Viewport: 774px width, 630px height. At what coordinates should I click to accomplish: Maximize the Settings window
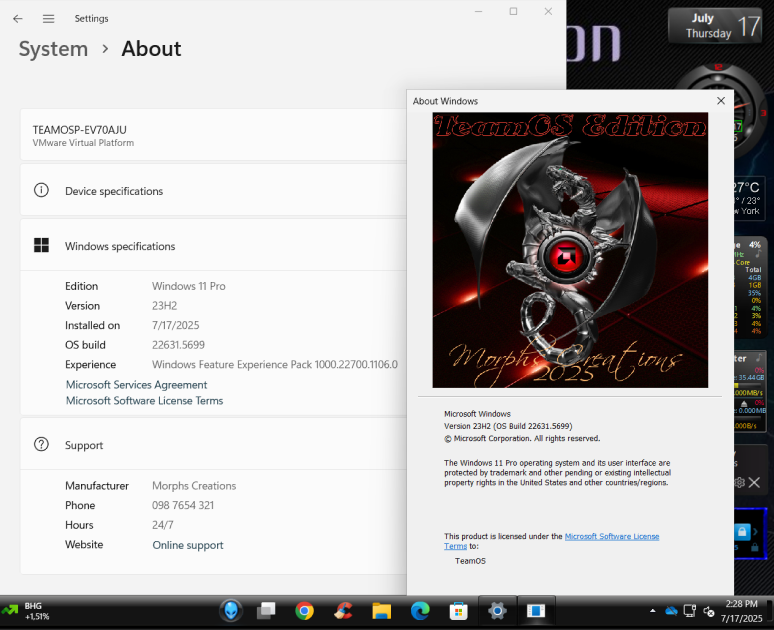click(x=513, y=11)
